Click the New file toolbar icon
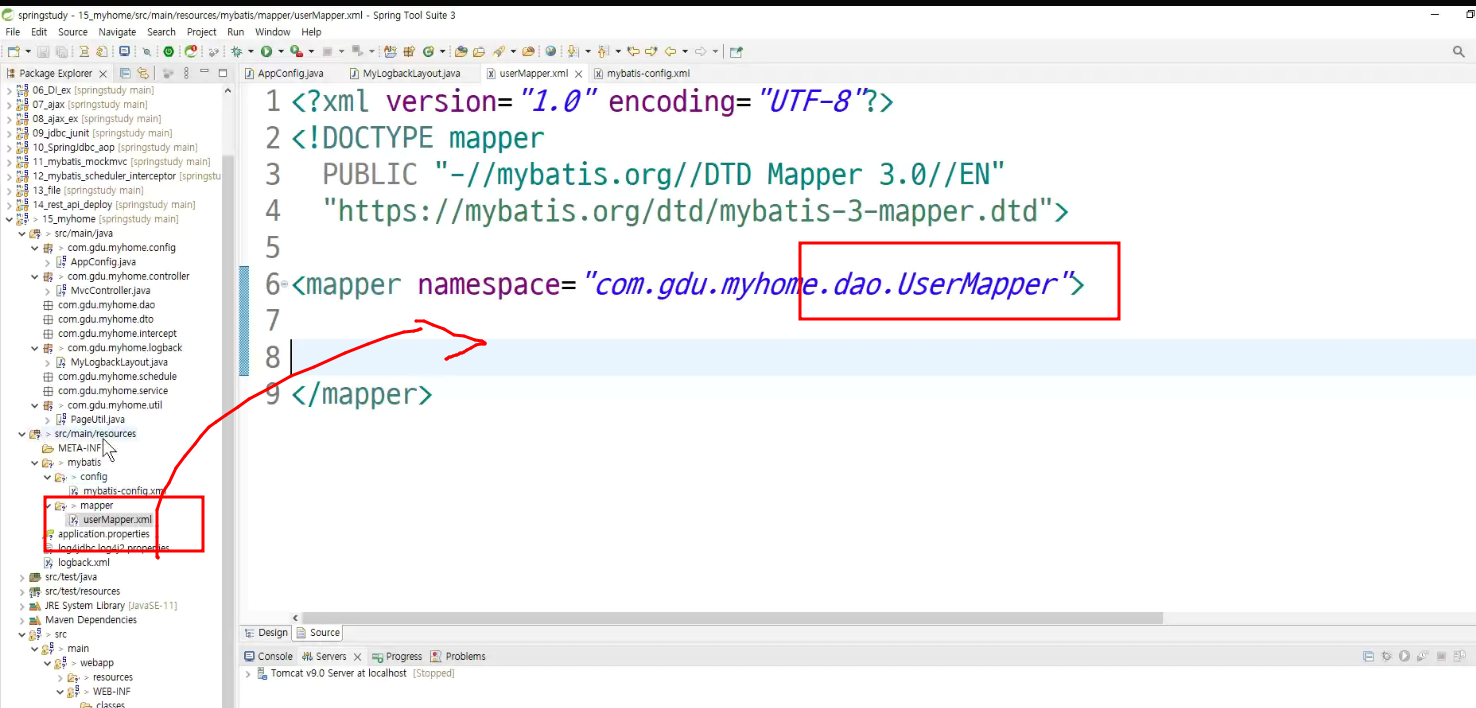1476x708 pixels. point(13,51)
